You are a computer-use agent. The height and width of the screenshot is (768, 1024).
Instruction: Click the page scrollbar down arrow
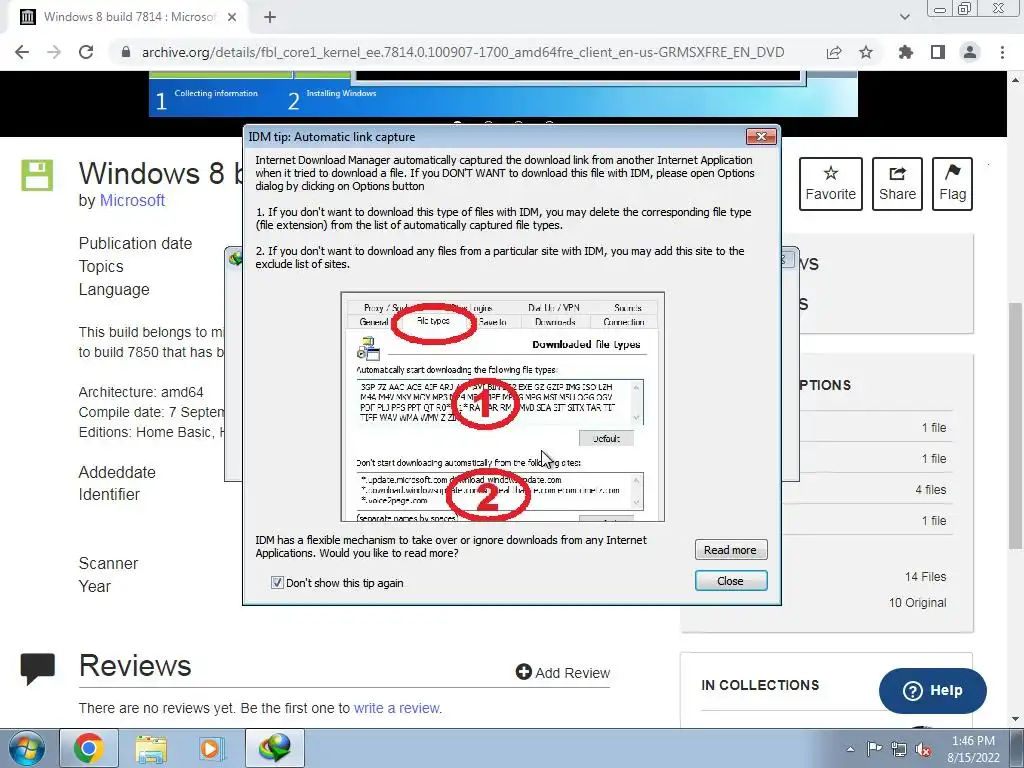(1015, 719)
